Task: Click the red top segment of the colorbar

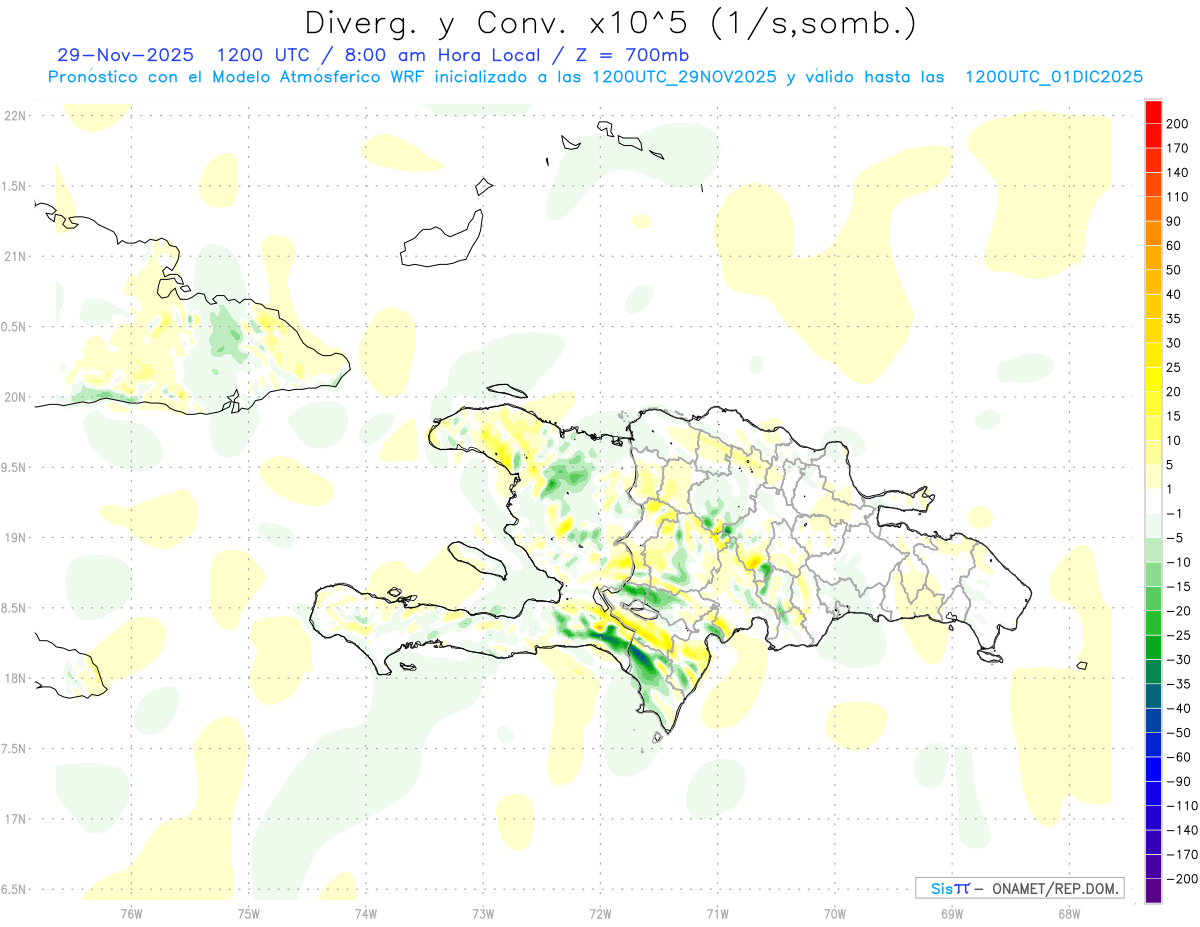Action: [x=1154, y=112]
